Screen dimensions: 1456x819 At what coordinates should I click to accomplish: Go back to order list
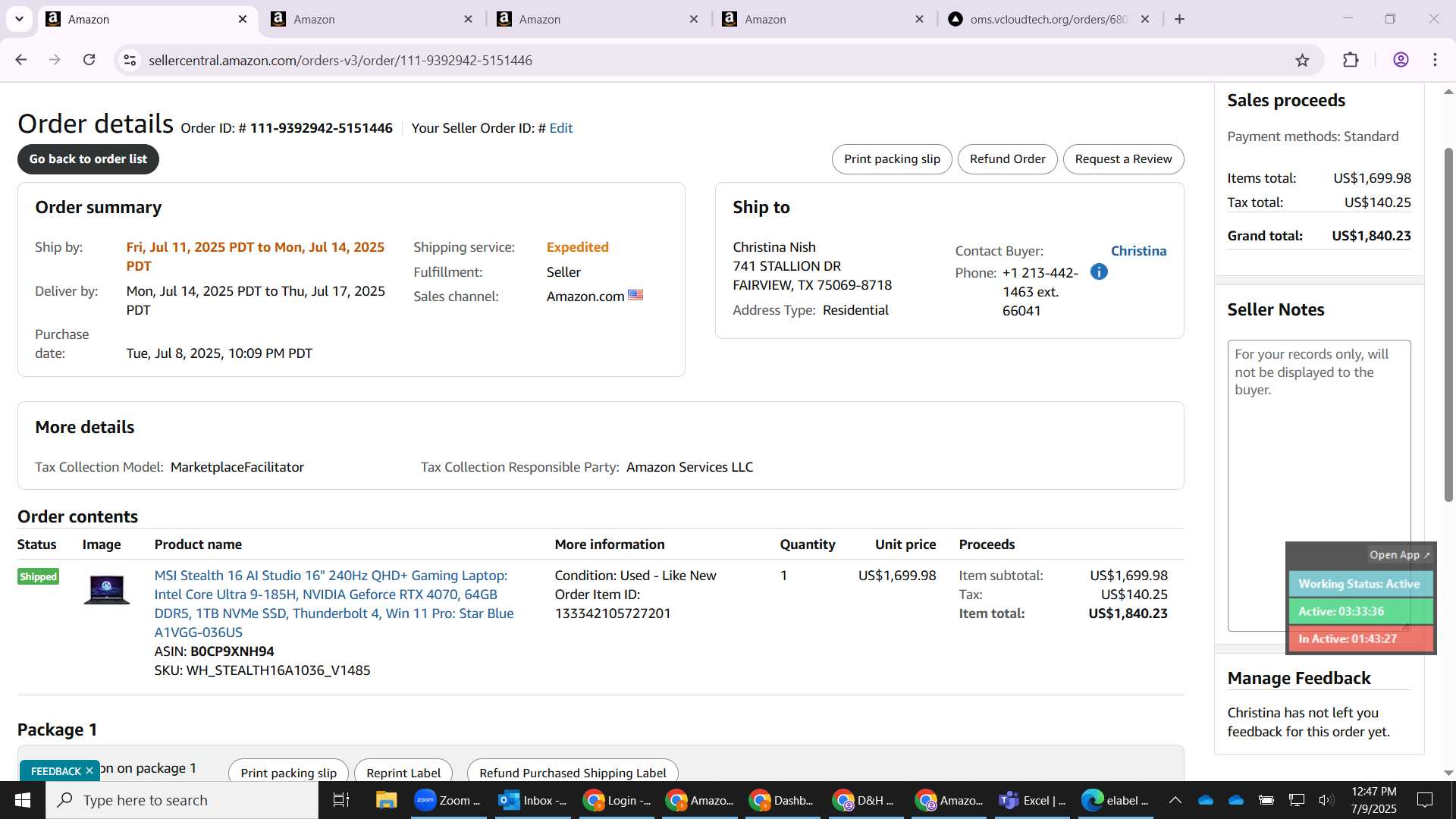pyautogui.click(x=88, y=159)
